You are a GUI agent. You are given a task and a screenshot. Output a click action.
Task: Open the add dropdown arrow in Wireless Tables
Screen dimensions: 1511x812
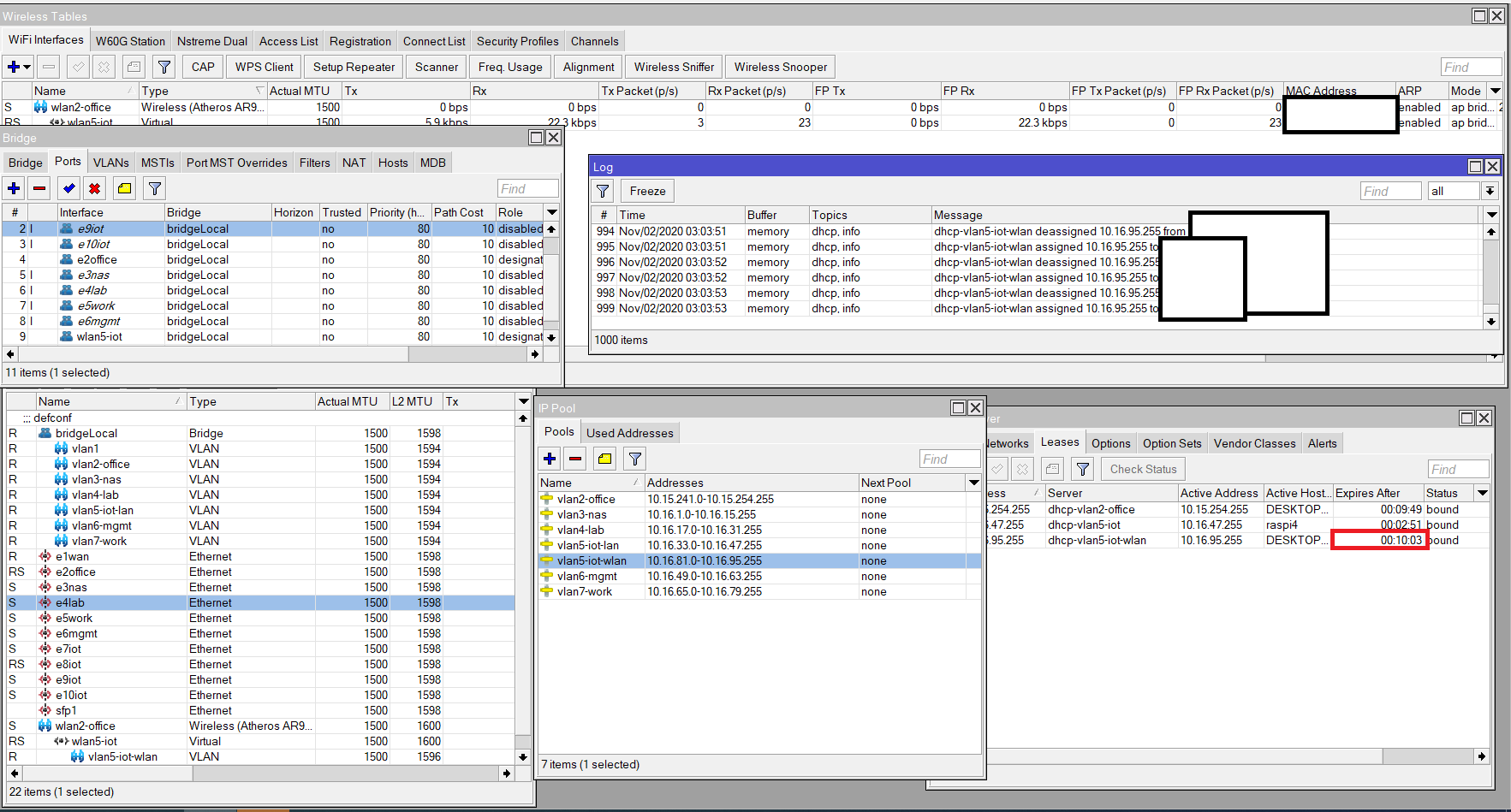pos(27,67)
